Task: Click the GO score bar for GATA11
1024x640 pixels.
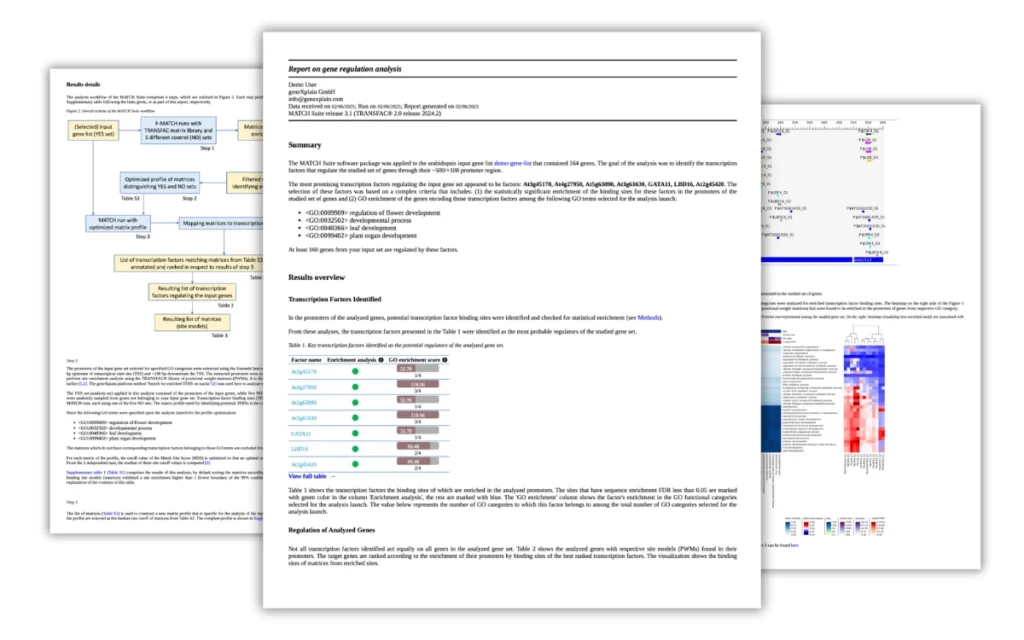Action: click(x=418, y=430)
